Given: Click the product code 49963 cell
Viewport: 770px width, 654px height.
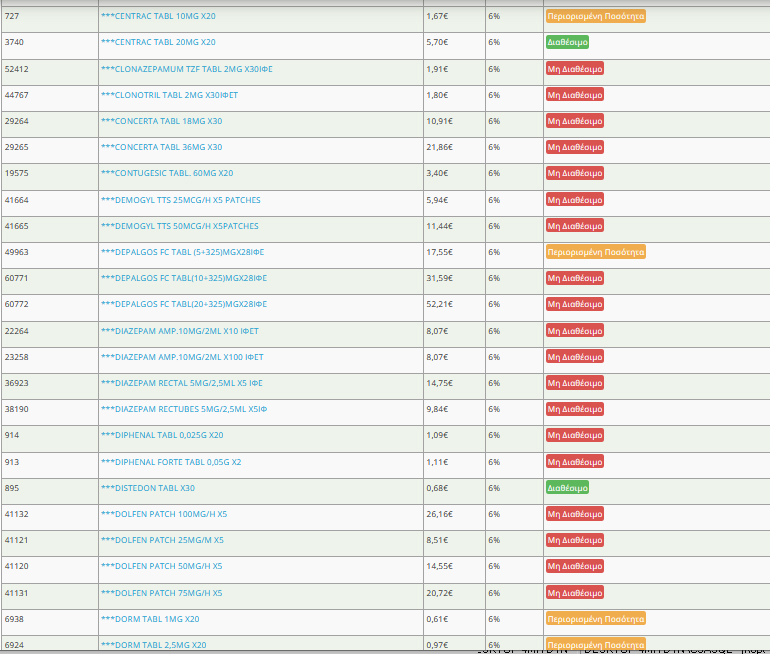Looking at the screenshot, I should 17,252.
